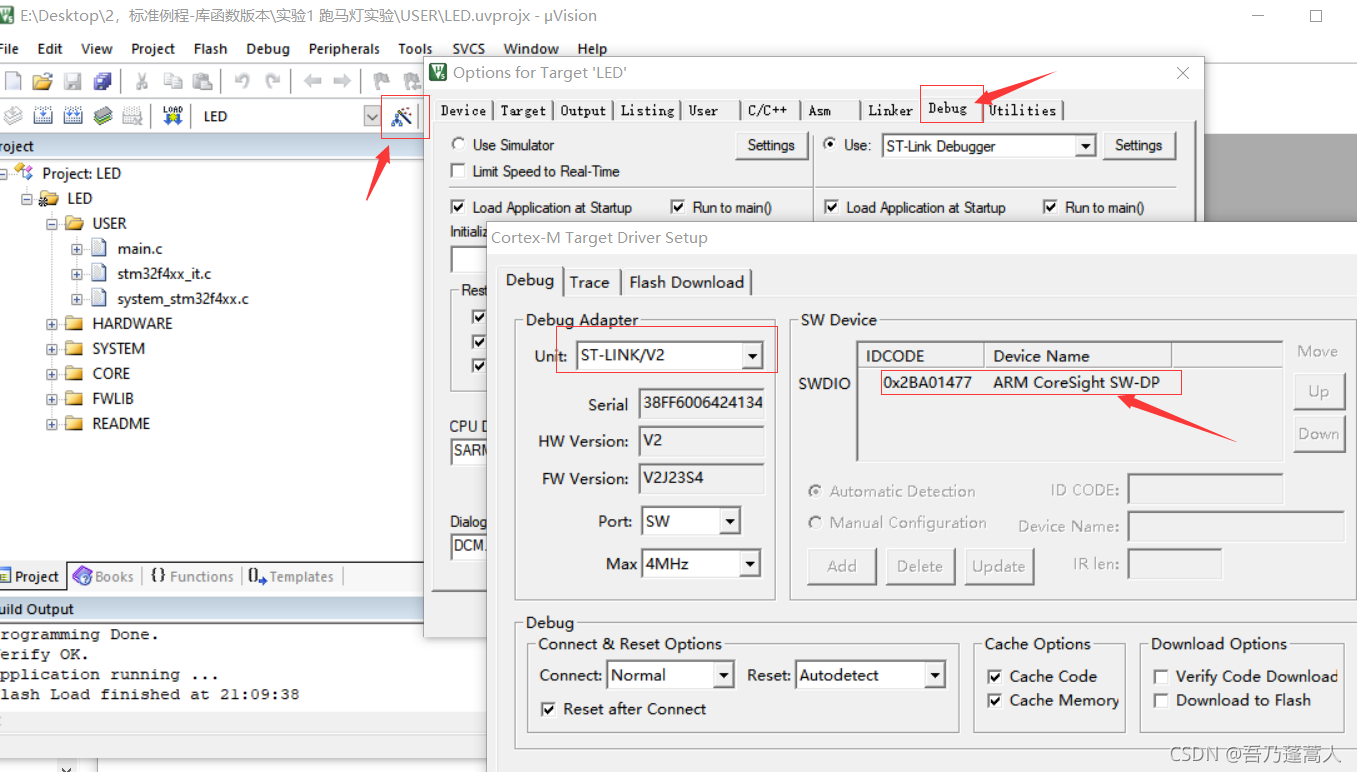Toggle Limit Speed to Real-Time checkbox
Screen dimensions: 1357x772
point(458,171)
